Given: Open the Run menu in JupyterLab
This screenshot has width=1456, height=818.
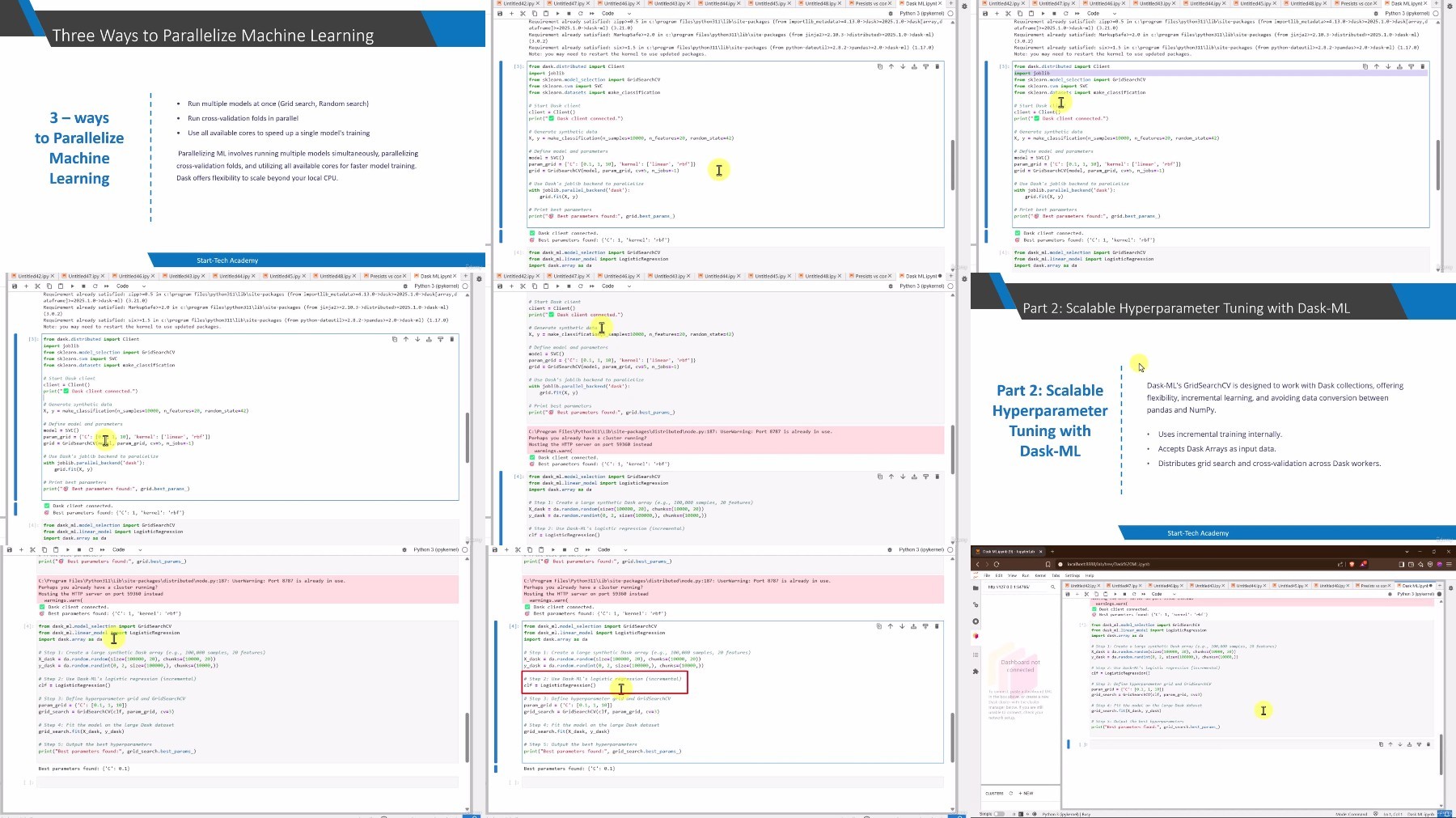Looking at the screenshot, I should point(1026,575).
